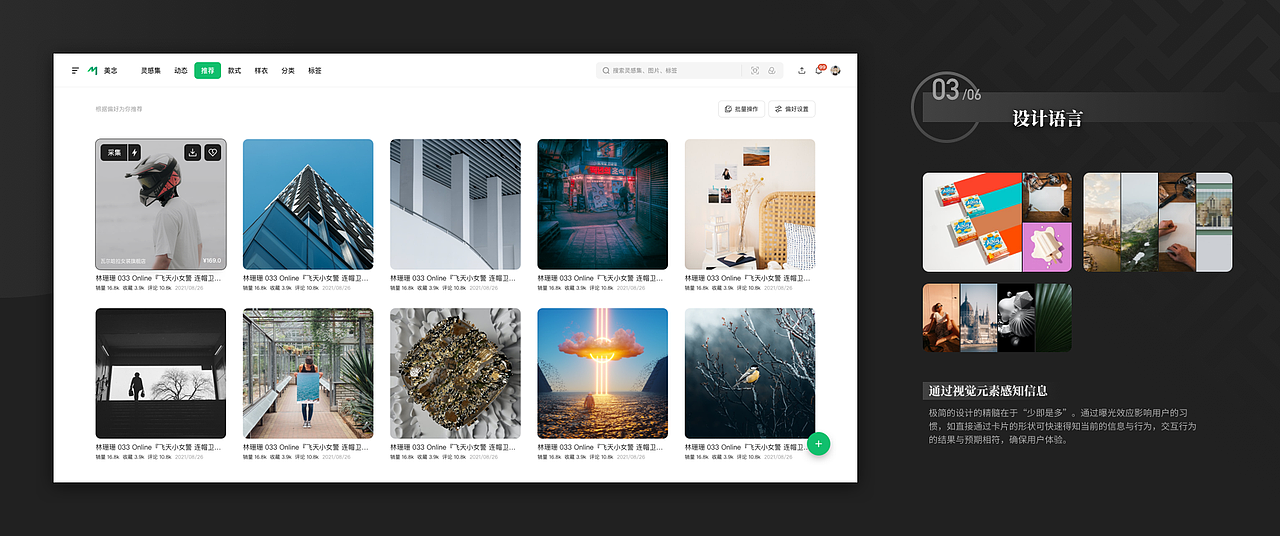This screenshot has width=1280, height=536.
Task: Open 偏好设置 preferences
Action: tap(792, 109)
